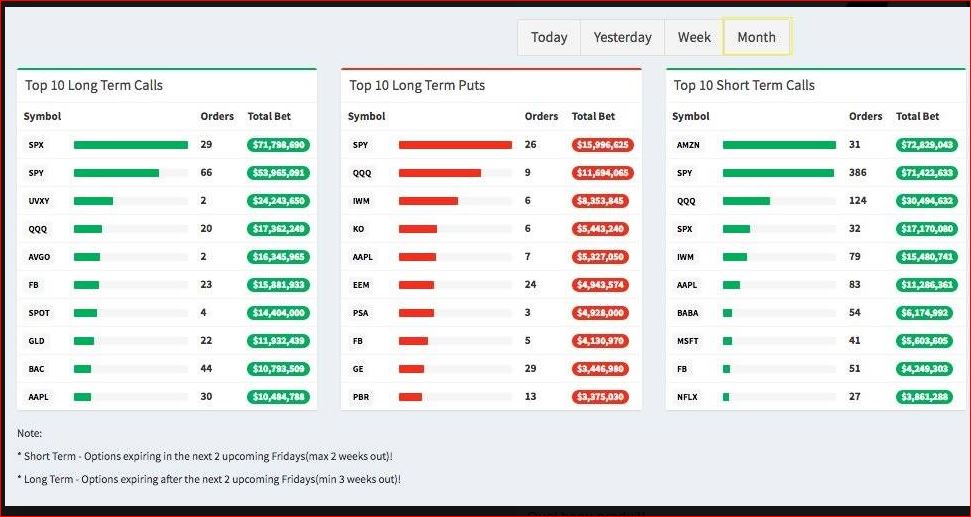
Task: Click the $72,829,043 AMZN total bet badge
Action: point(927,145)
